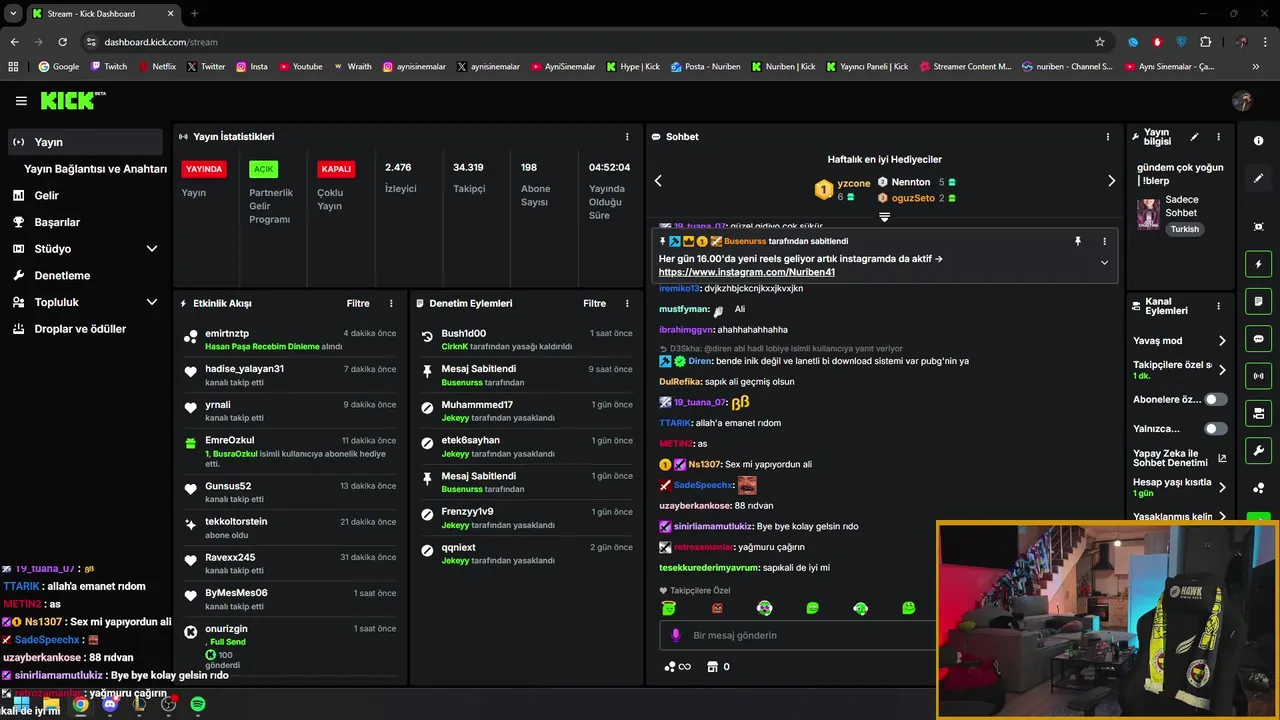
Task: Open the Yavaş mod settings arrow
Action: (1221, 341)
